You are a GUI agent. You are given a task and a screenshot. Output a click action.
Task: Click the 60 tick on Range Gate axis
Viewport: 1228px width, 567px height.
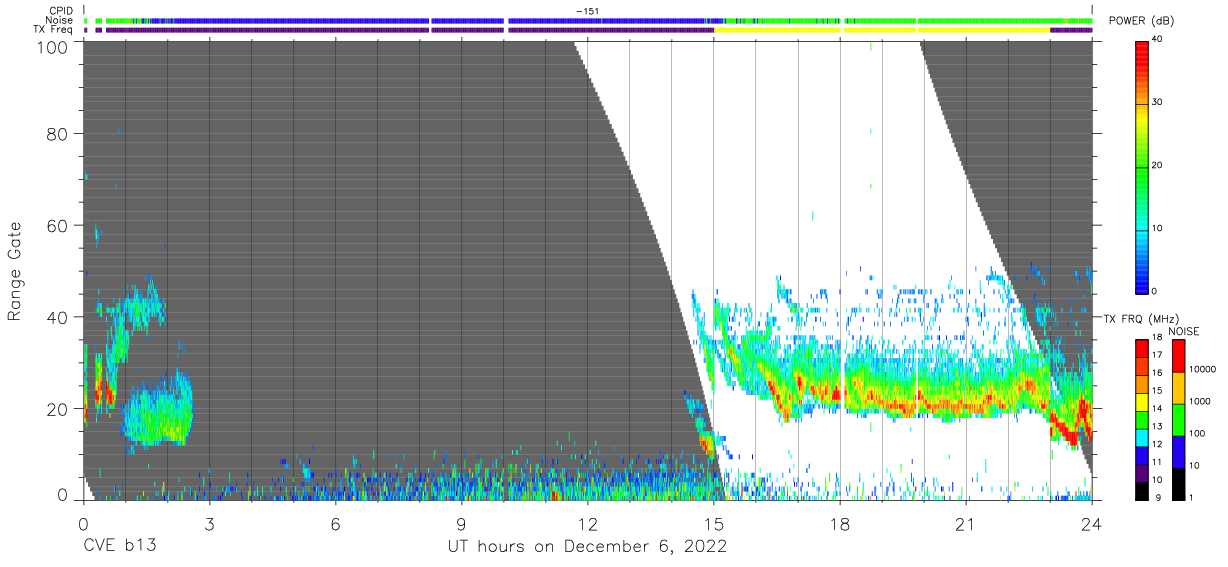(56, 226)
